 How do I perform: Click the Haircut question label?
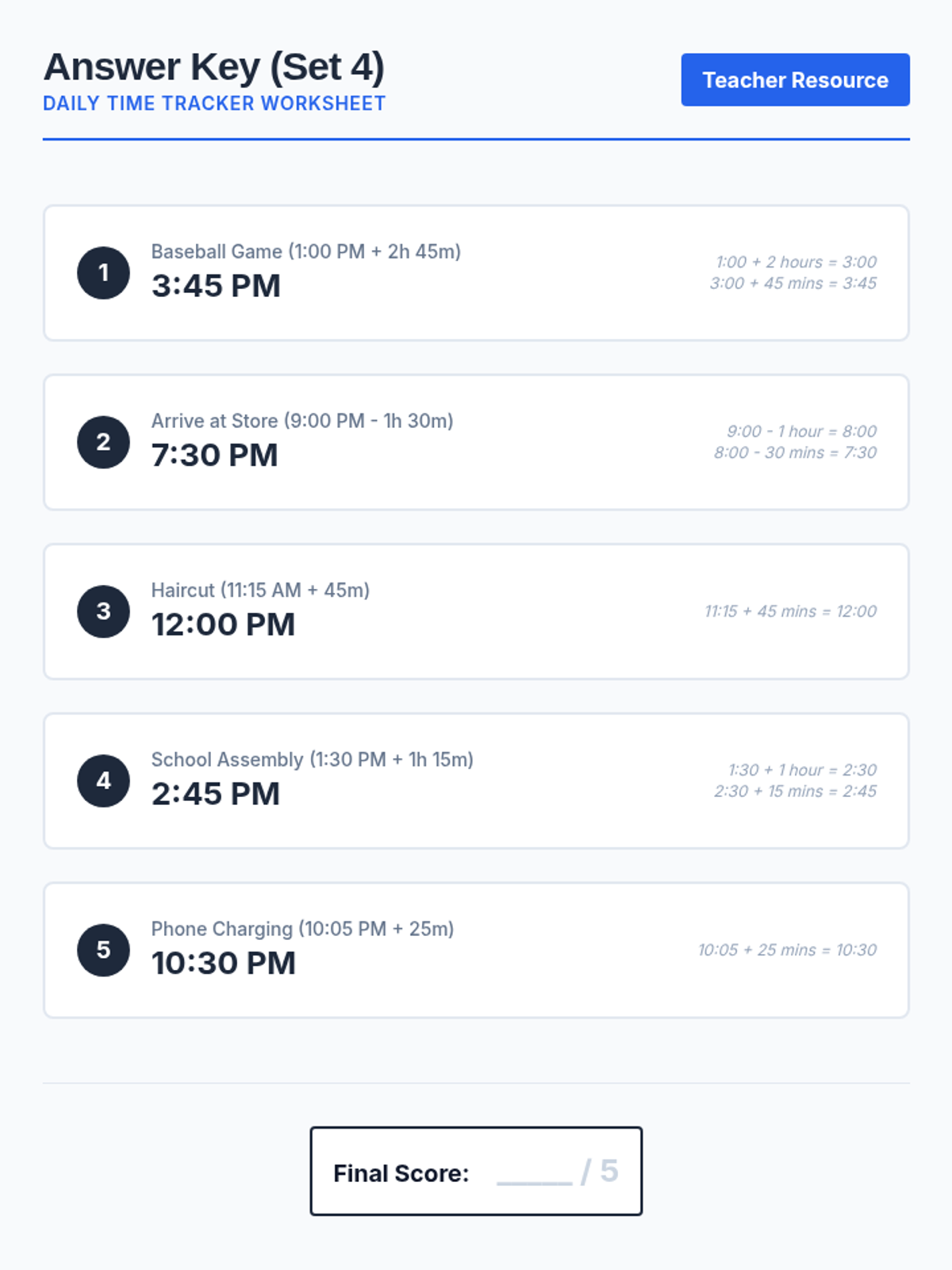260,590
